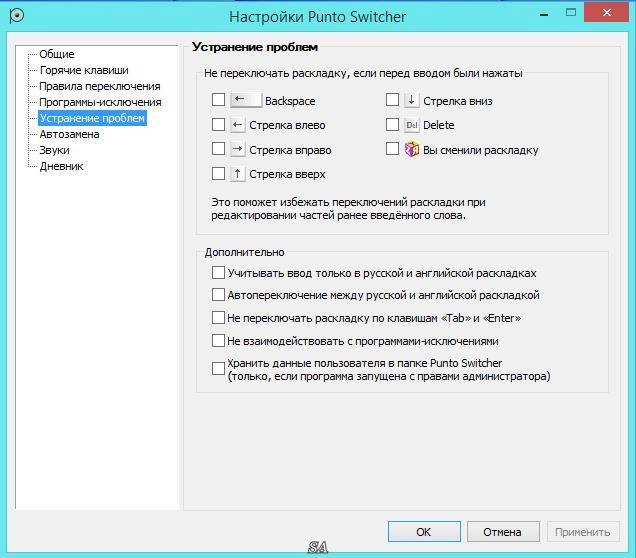This screenshot has width=636, height=558.
Task: Click the Не переключать раскладку group label
Action: click(363, 73)
